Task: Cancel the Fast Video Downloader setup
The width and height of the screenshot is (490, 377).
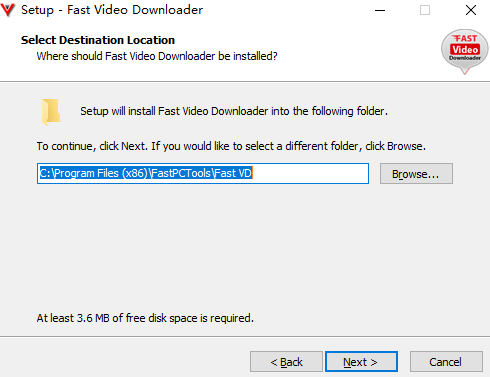Action: [x=446, y=362]
